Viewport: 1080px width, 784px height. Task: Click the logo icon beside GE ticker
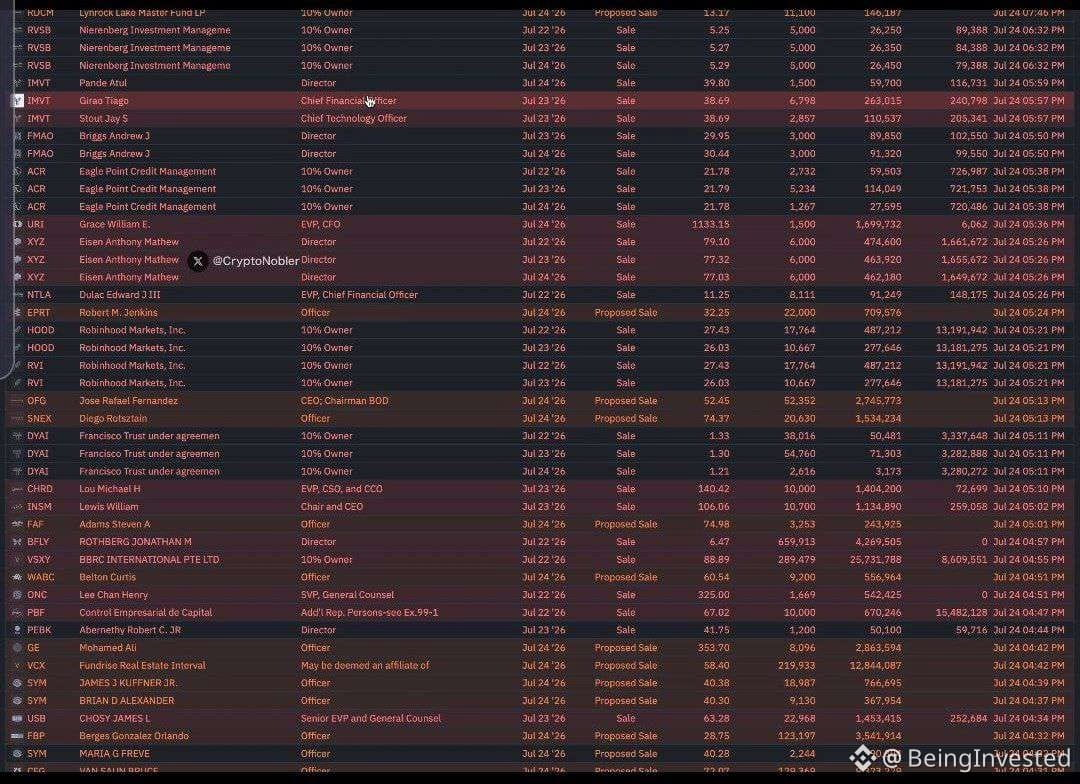click(x=18, y=648)
